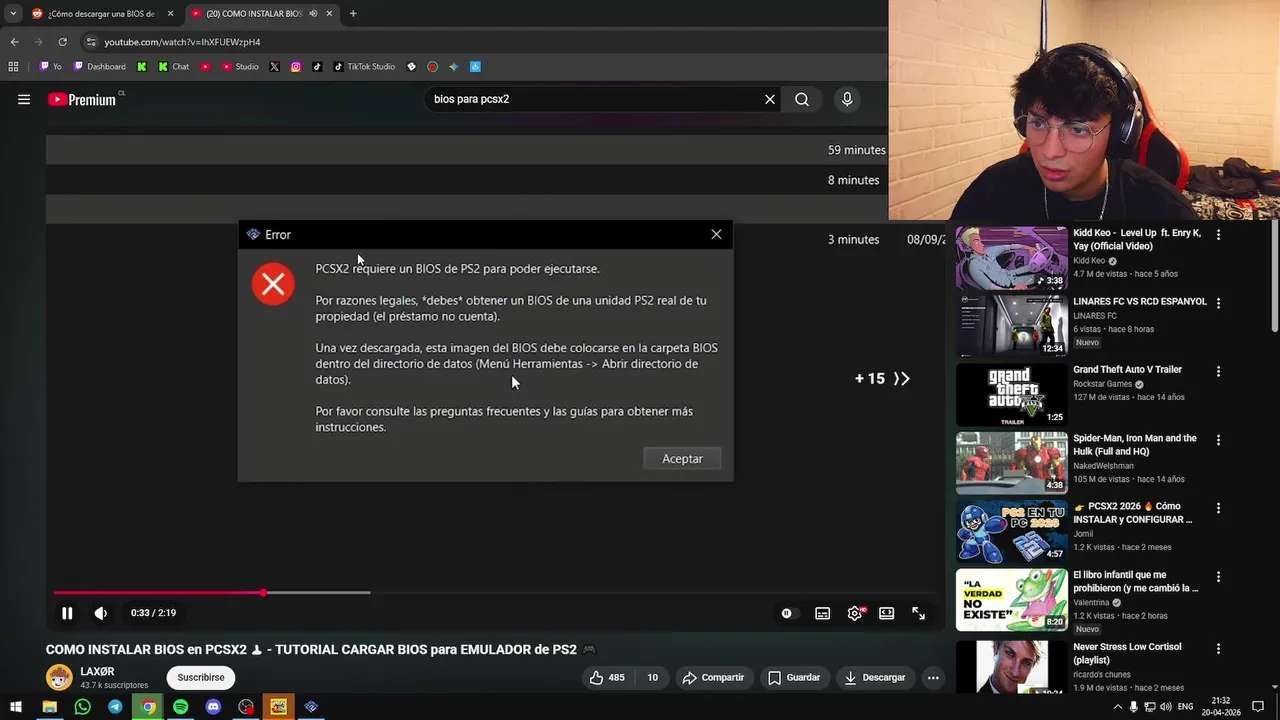Open options for Spider-Man Iron Man video
This screenshot has width=1280, height=720.
point(1218,440)
